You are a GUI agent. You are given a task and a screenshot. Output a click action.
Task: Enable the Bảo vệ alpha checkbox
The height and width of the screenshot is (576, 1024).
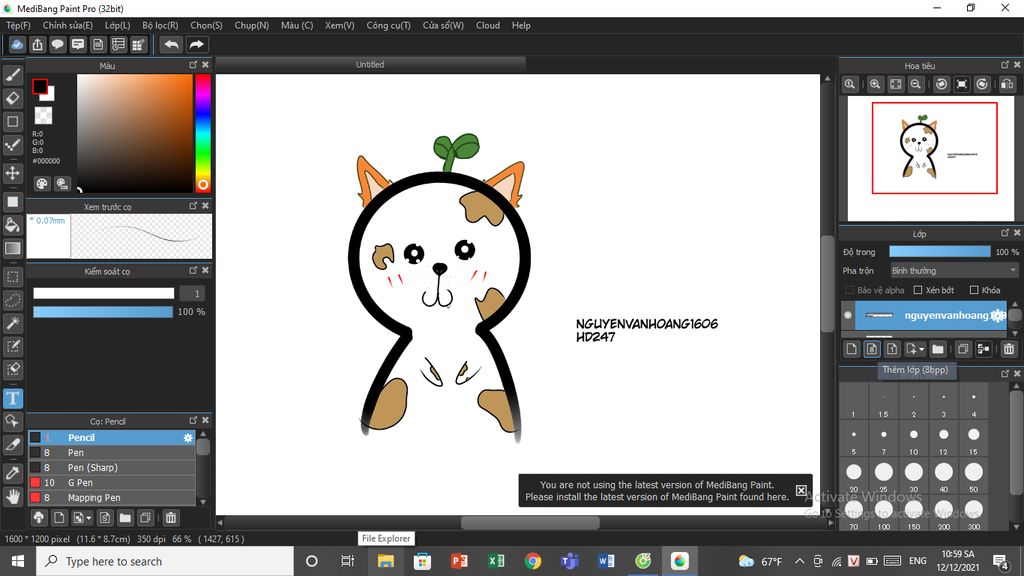(850, 290)
